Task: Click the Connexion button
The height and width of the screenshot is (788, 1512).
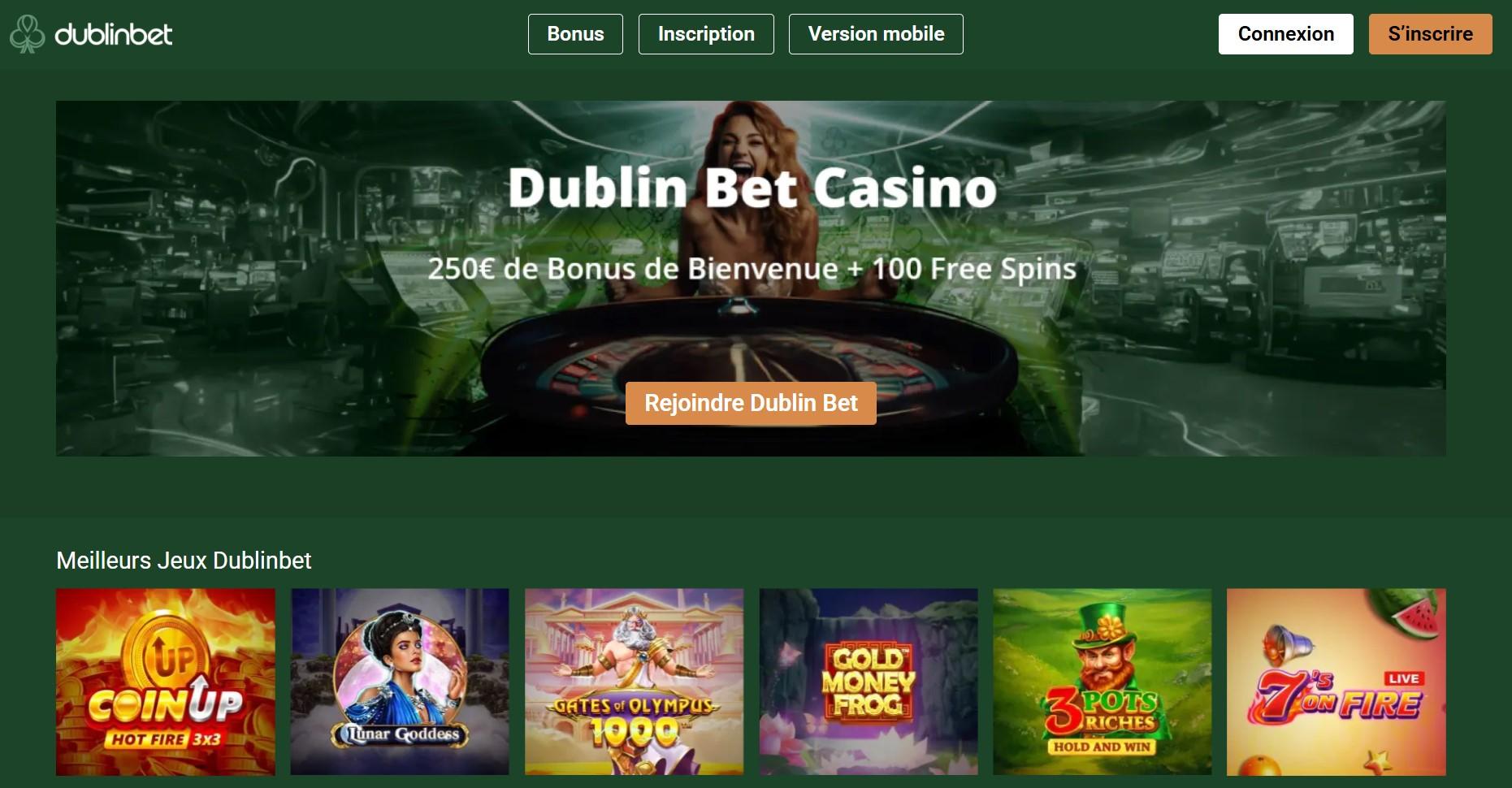Action: pos(1285,34)
